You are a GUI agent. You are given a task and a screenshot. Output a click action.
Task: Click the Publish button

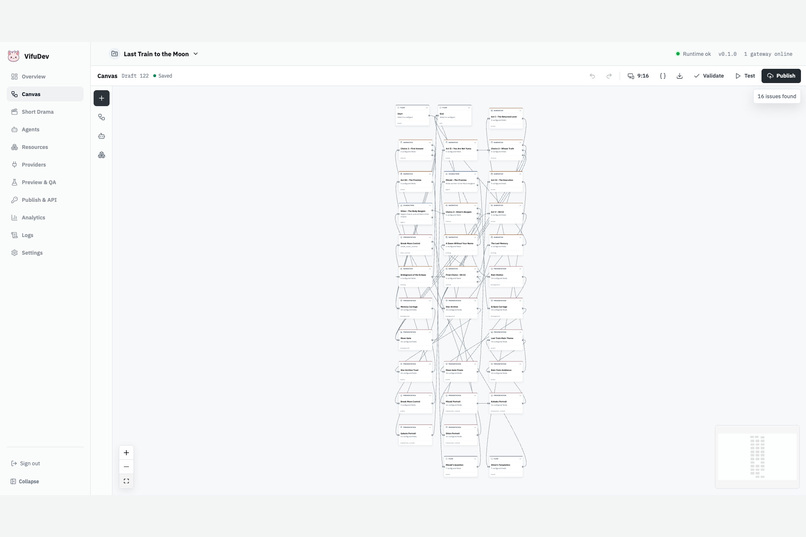tap(781, 76)
